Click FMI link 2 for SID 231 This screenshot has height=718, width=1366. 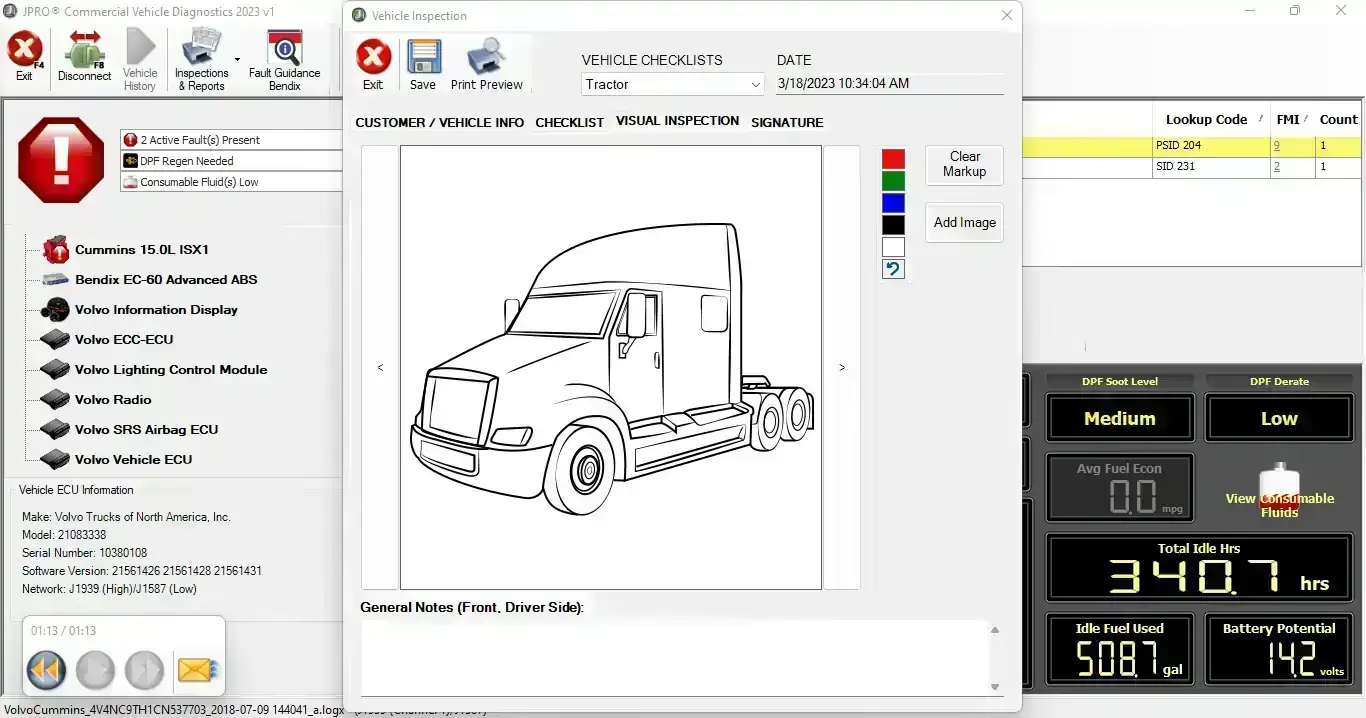click(x=1276, y=167)
